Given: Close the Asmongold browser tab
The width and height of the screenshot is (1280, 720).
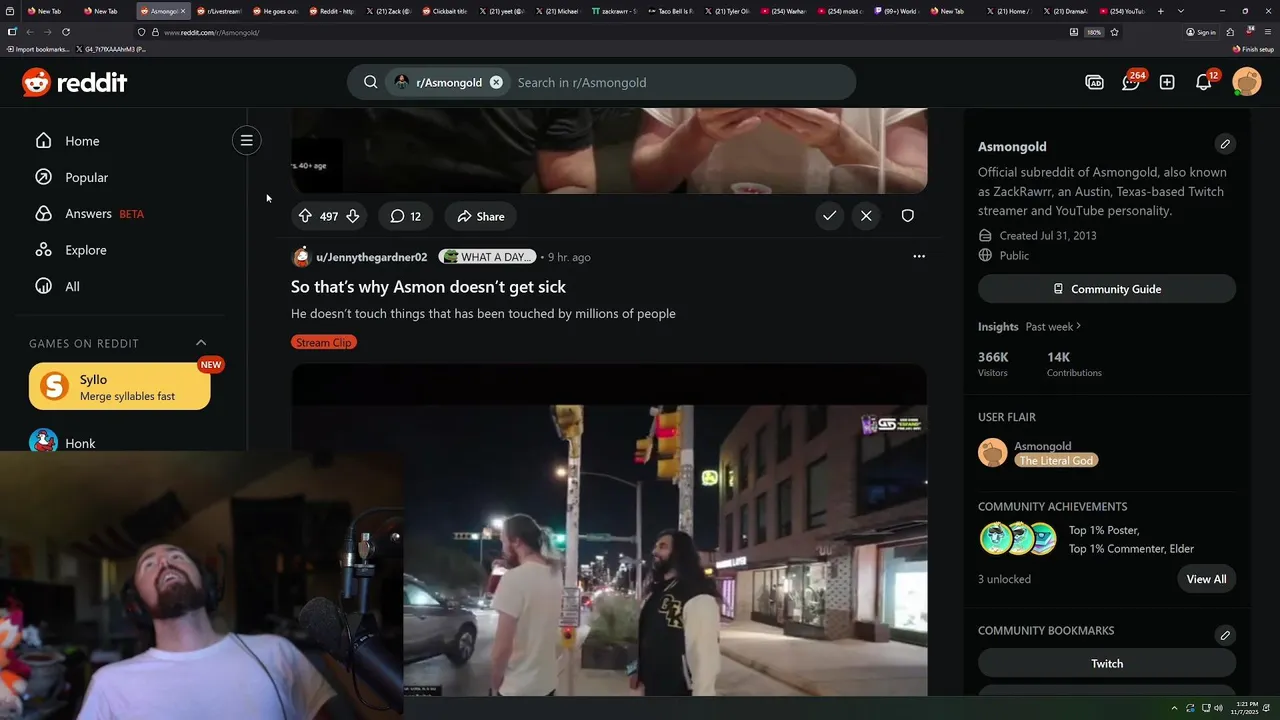Looking at the screenshot, I should point(183,11).
